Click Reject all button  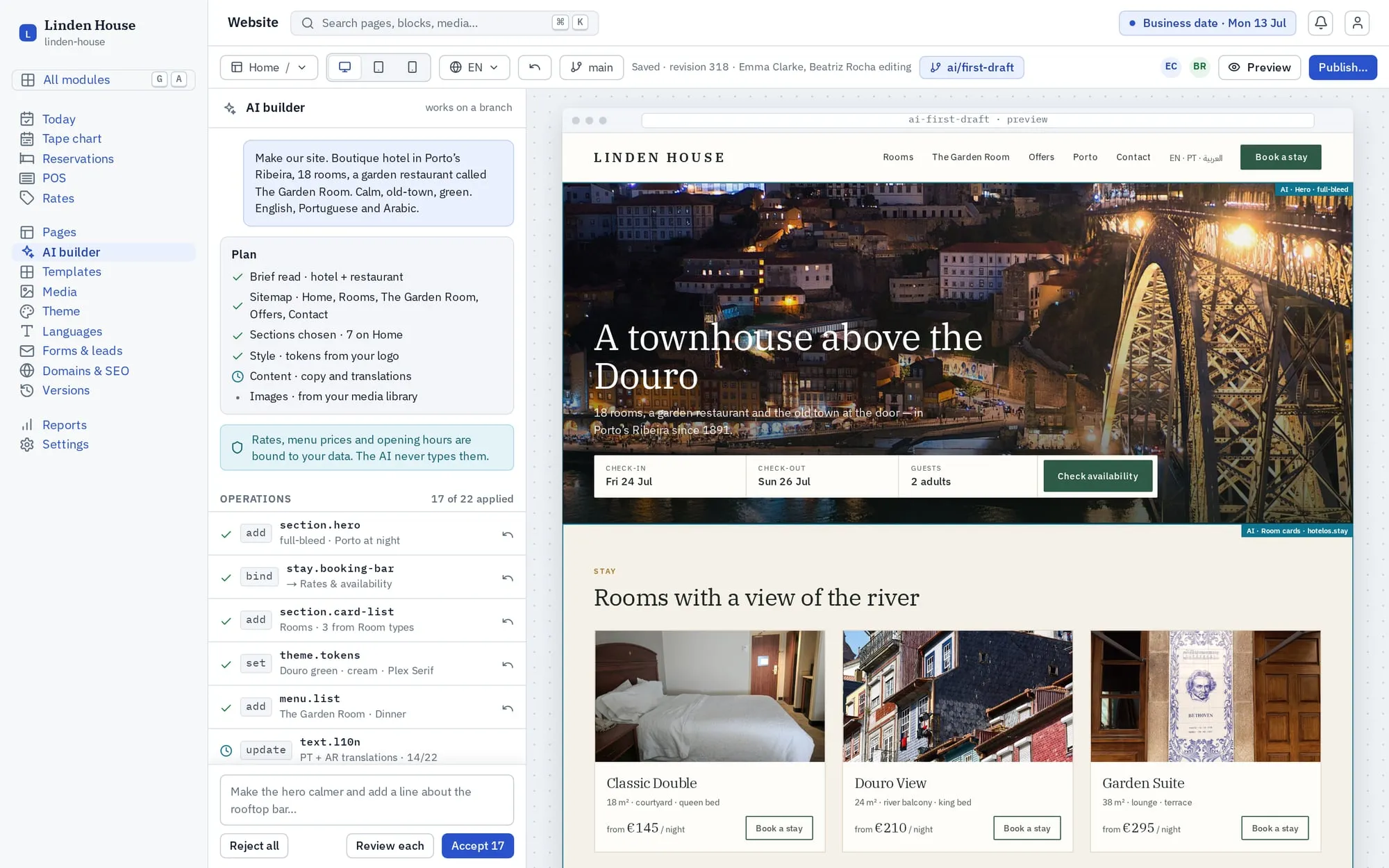(x=254, y=846)
